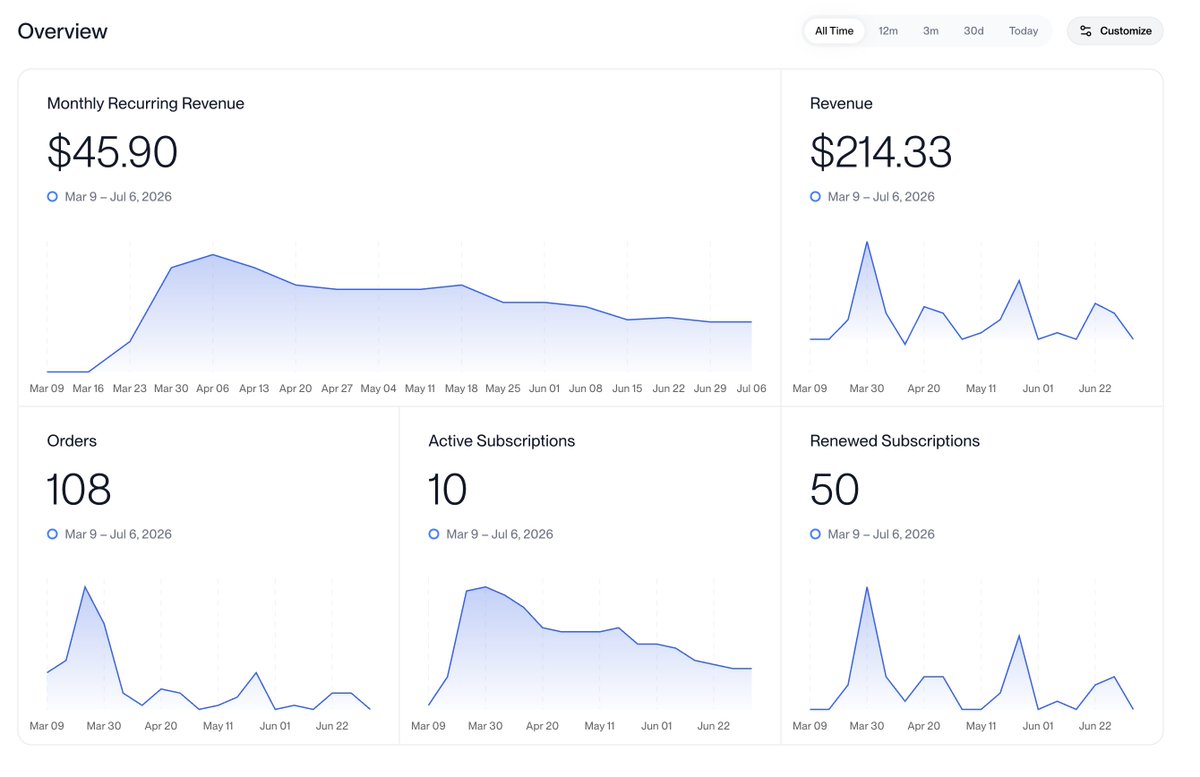
Task: Switch to the 12m time range
Action: pos(888,31)
